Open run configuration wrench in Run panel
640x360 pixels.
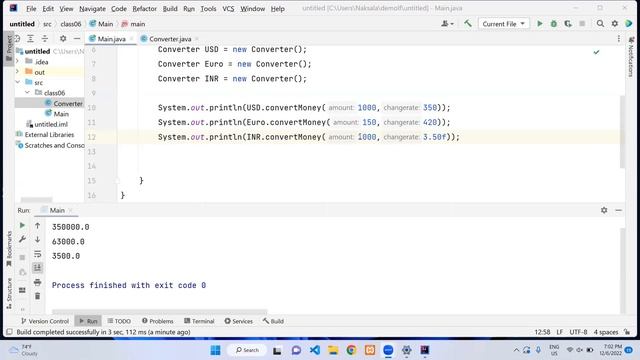tap(22, 239)
